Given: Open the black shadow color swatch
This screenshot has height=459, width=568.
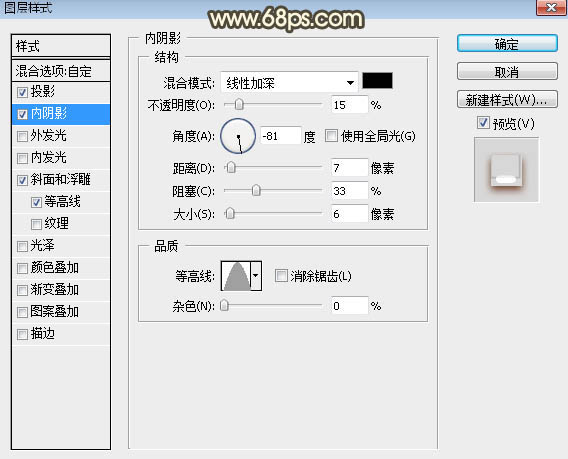Looking at the screenshot, I should pos(377,80).
